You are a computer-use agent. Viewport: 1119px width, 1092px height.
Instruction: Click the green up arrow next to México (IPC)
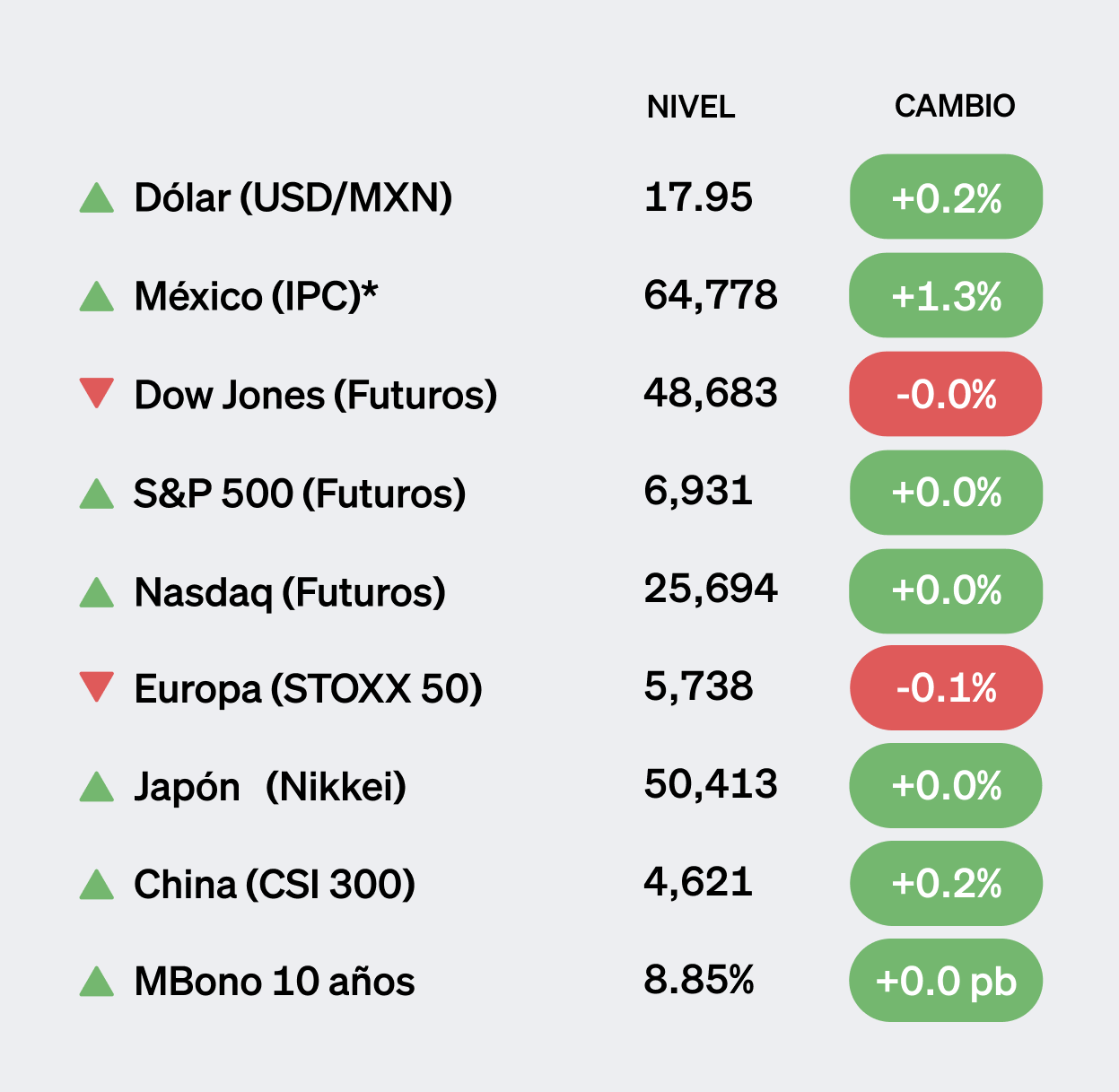[x=97, y=296]
